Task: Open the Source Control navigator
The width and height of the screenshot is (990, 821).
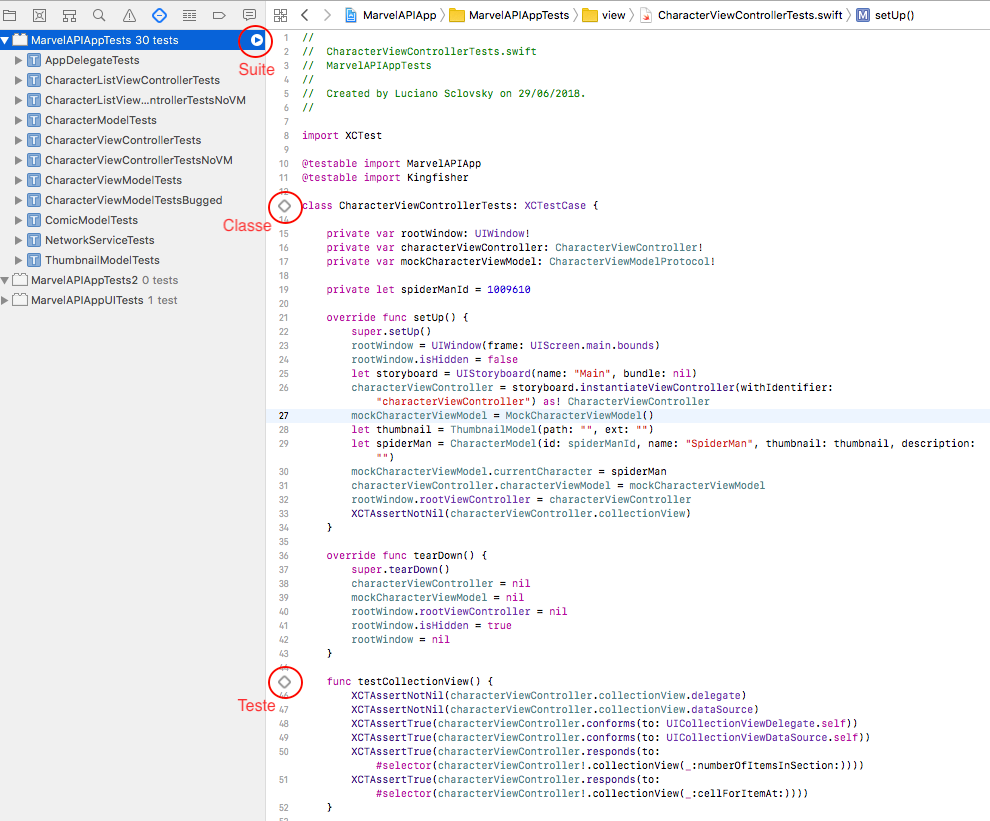Action: 39,15
